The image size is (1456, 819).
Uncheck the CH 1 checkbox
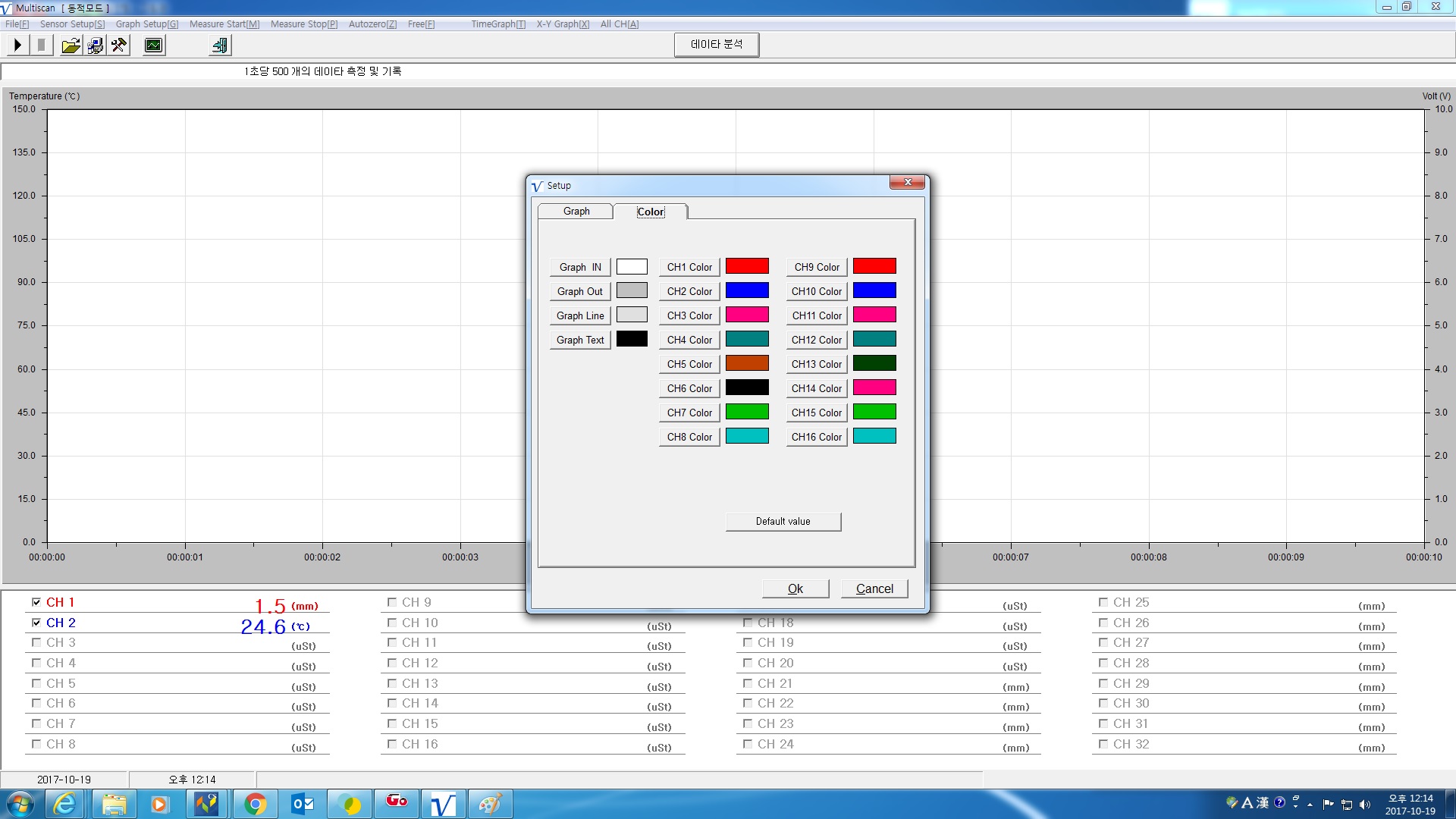(x=36, y=602)
